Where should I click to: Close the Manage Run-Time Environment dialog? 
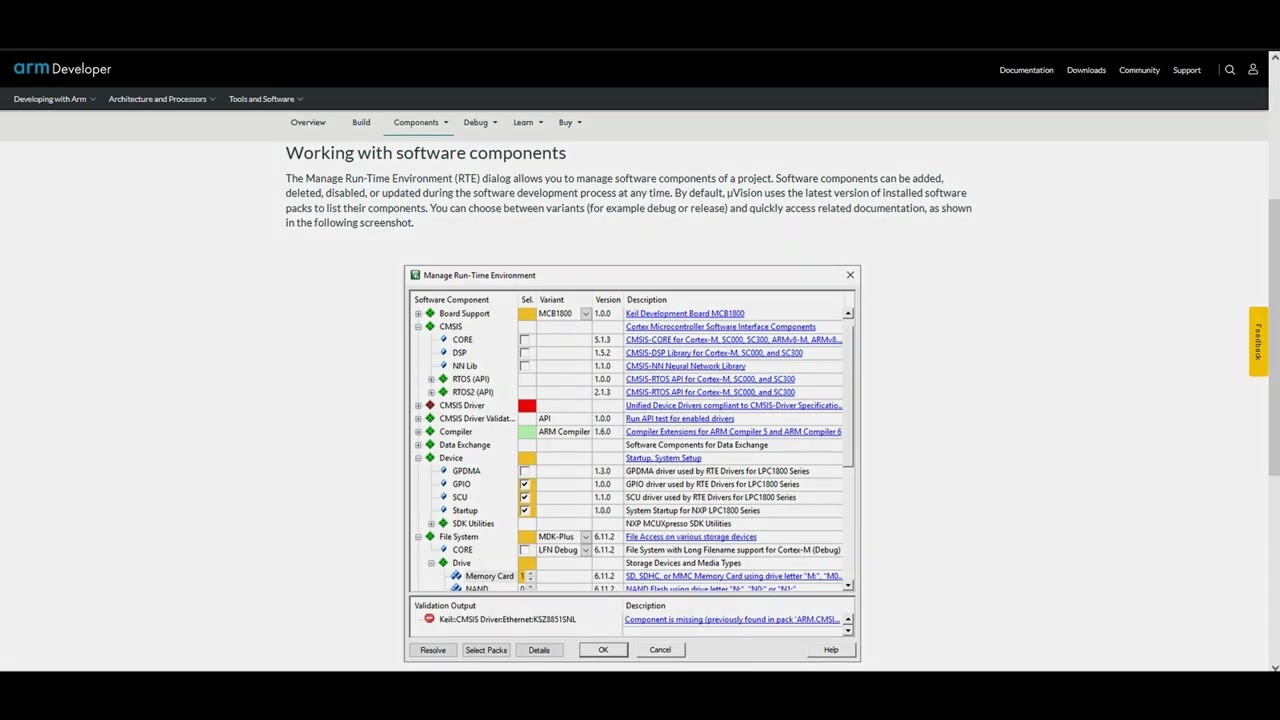(x=850, y=275)
